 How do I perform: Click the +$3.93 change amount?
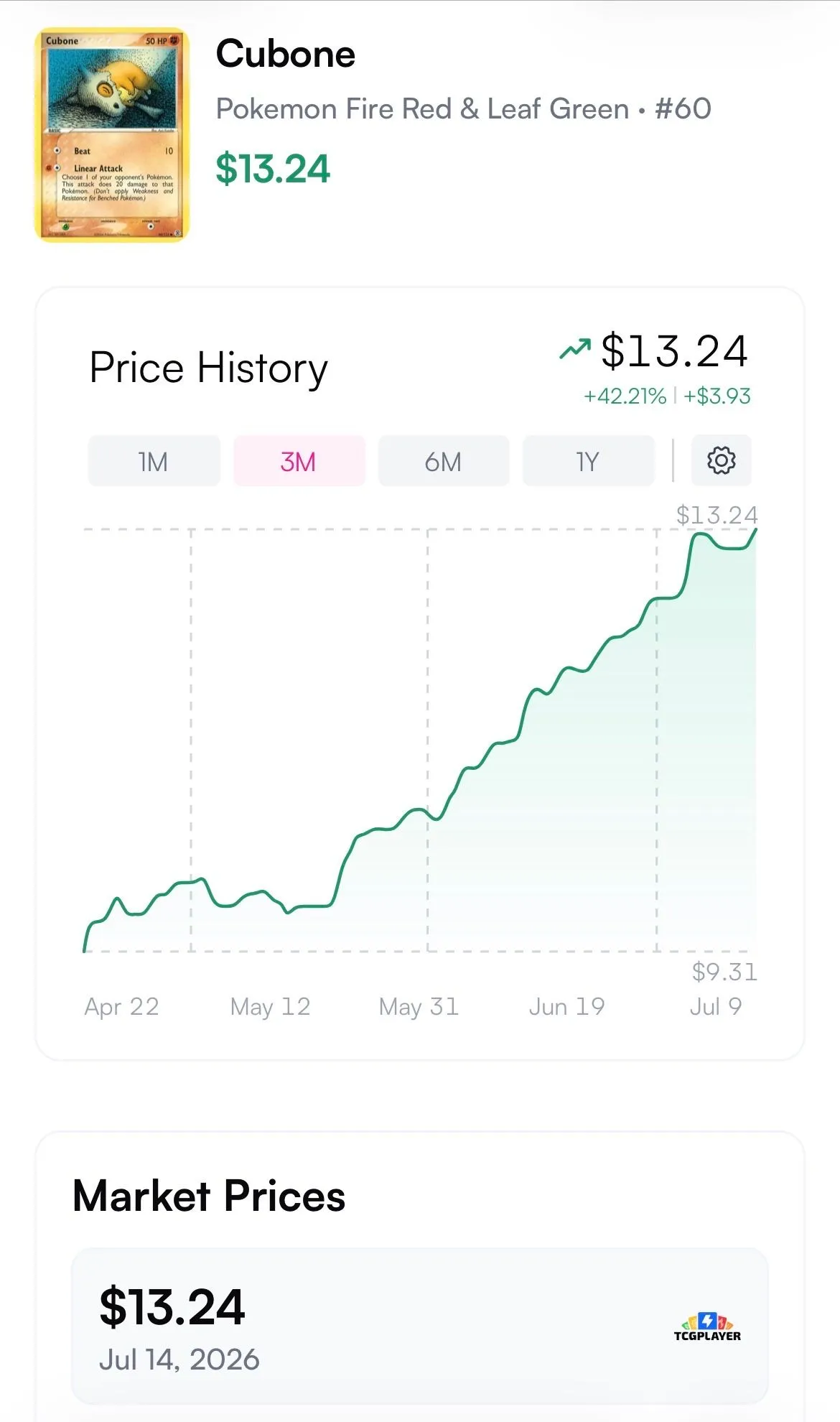(x=717, y=396)
